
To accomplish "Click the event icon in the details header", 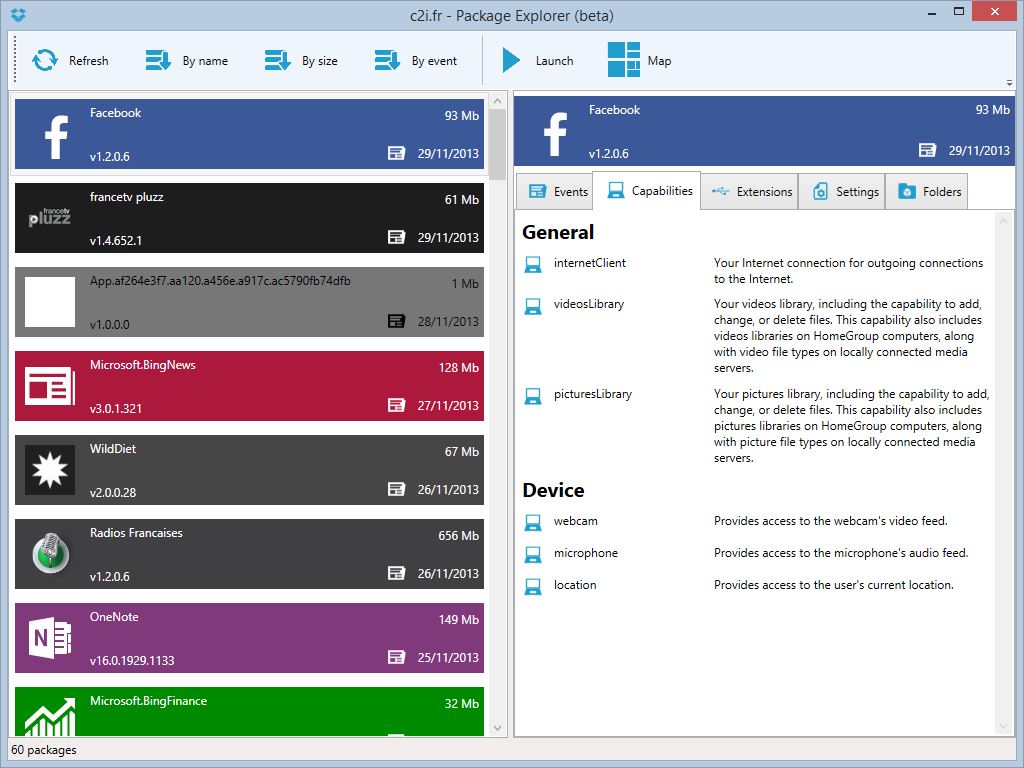I will tap(927, 150).
